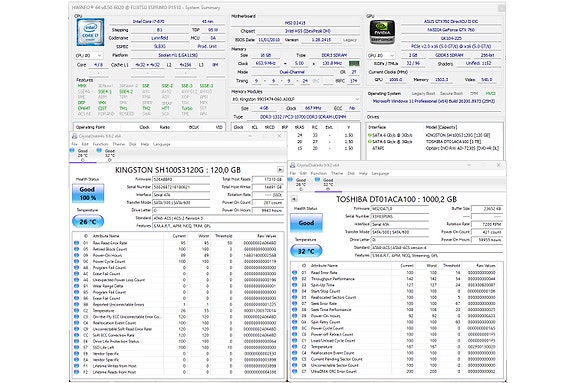Click status orb of SSD Life Left row
The width and height of the screenshot is (575, 383).
point(76,347)
